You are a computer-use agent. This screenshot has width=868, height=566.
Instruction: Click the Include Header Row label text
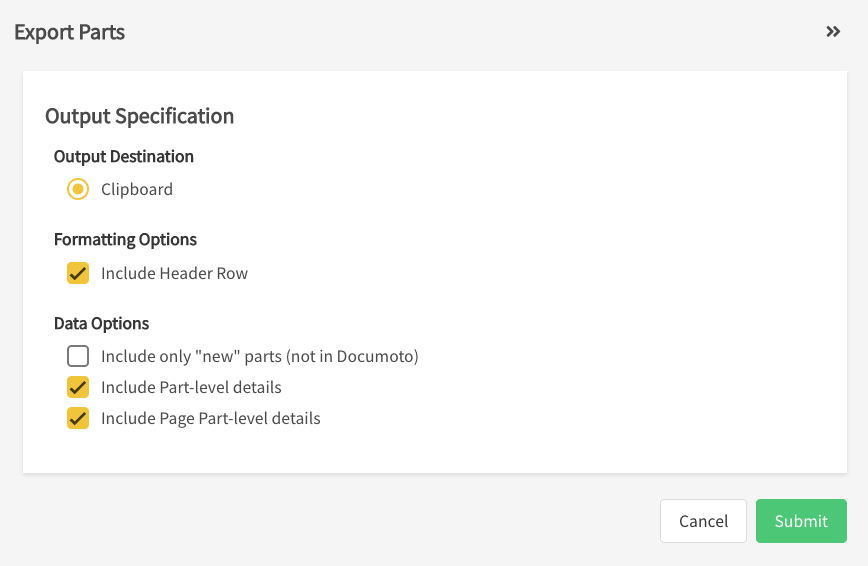[x=174, y=273]
